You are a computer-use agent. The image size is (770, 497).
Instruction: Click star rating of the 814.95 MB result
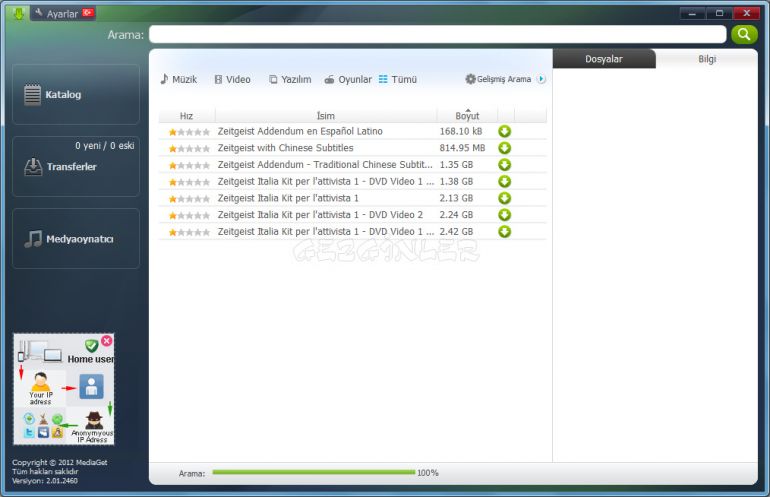(189, 148)
